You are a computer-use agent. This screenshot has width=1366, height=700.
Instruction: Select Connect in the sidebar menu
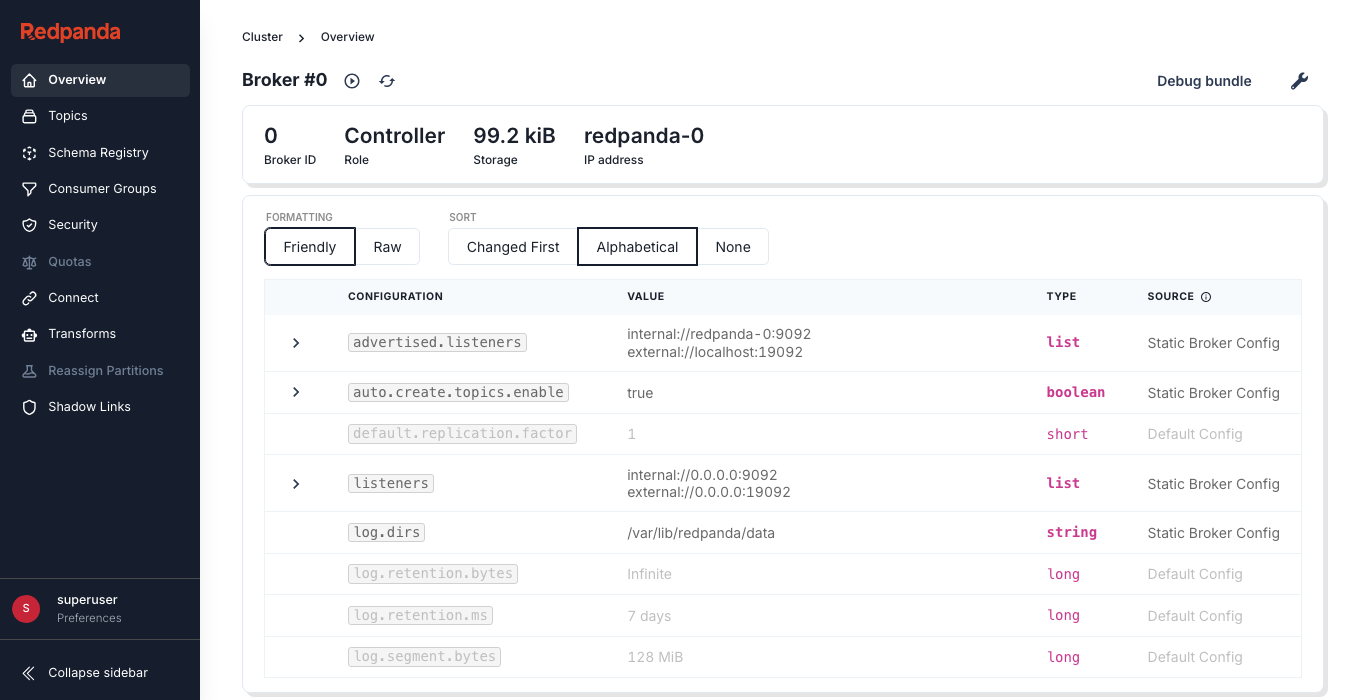coord(73,298)
